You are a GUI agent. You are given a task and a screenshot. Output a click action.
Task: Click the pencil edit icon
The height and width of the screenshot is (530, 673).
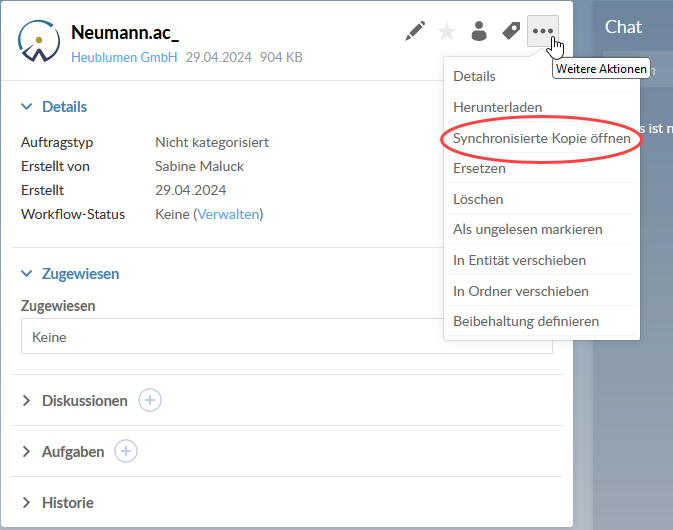415,31
